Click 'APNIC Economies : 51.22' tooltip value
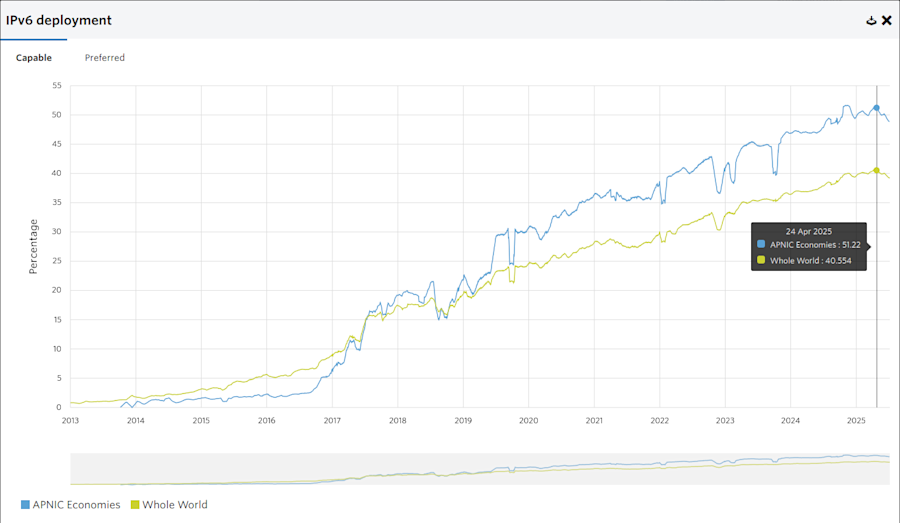 click(x=815, y=245)
